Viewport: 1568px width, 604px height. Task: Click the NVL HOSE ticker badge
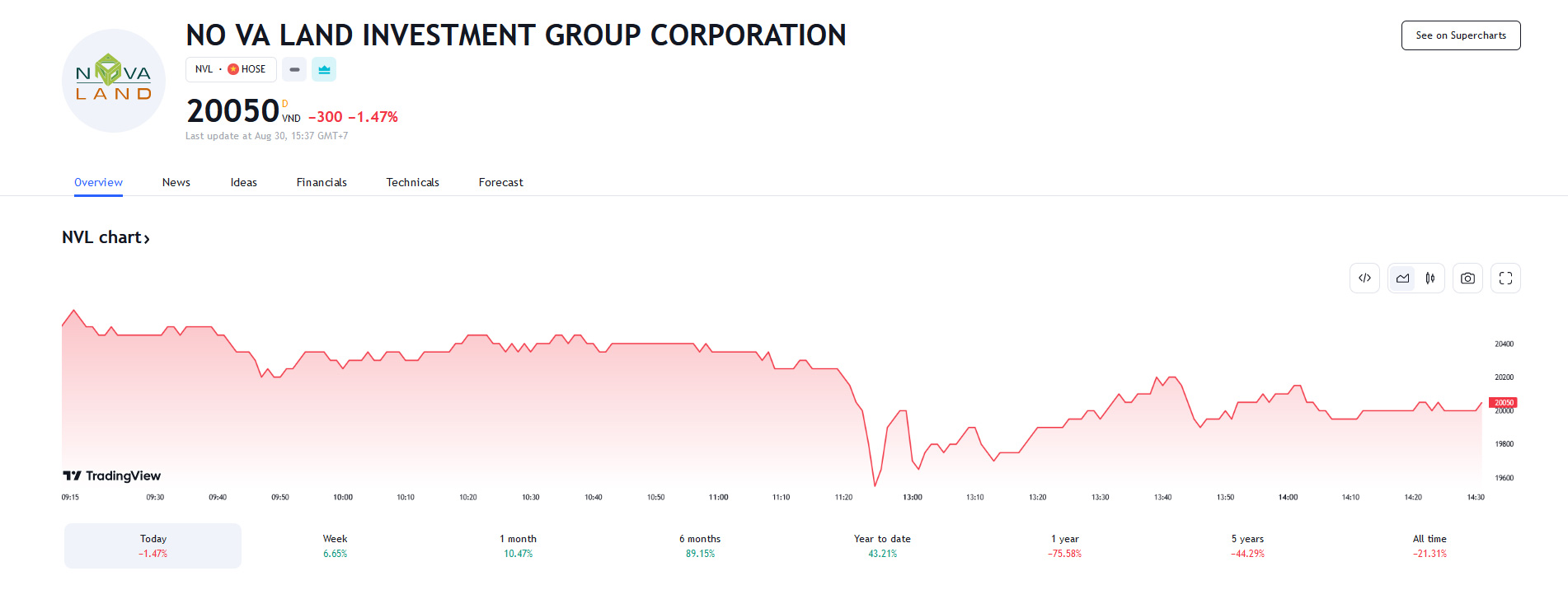[231, 69]
